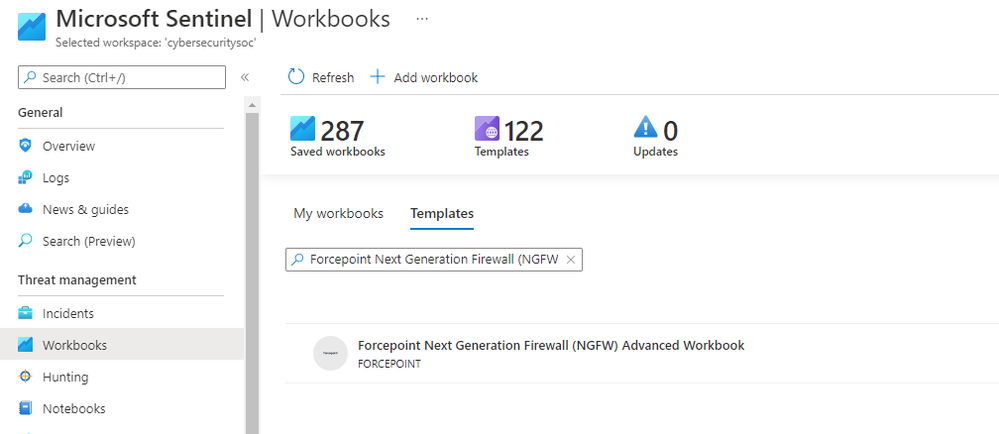The image size is (999, 434).
Task: Open Notebooks from sidebar
Action: (x=74, y=409)
